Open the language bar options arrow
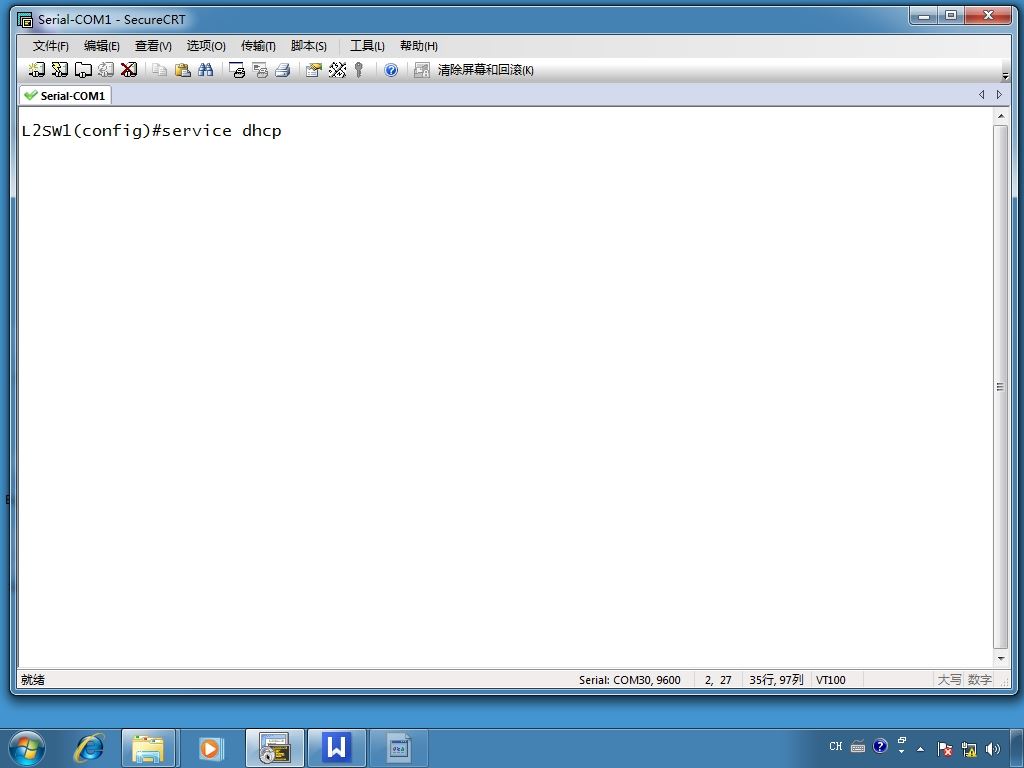Screen dimensions: 1024x768 tap(902, 752)
